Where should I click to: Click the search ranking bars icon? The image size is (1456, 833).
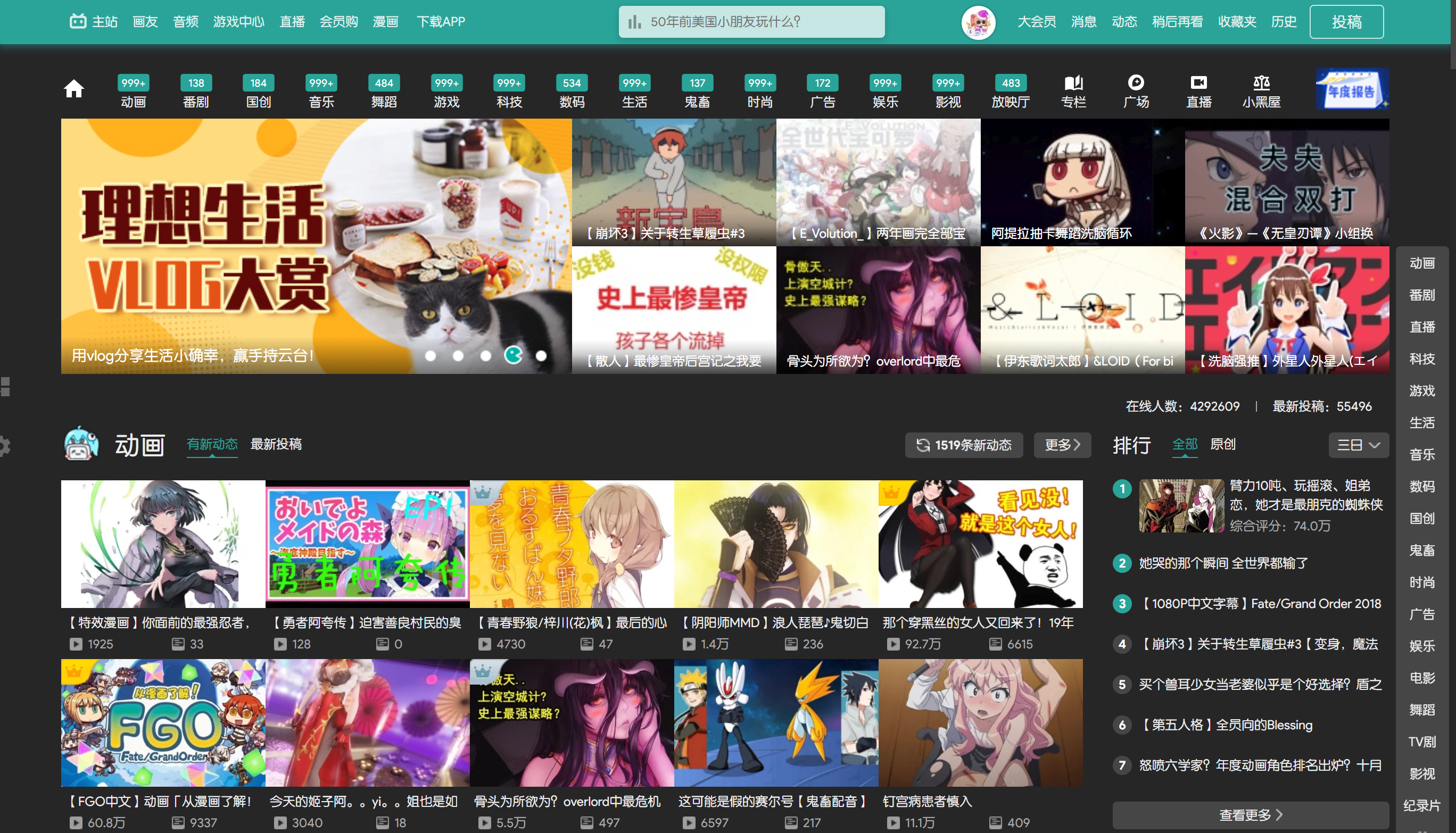click(x=634, y=22)
